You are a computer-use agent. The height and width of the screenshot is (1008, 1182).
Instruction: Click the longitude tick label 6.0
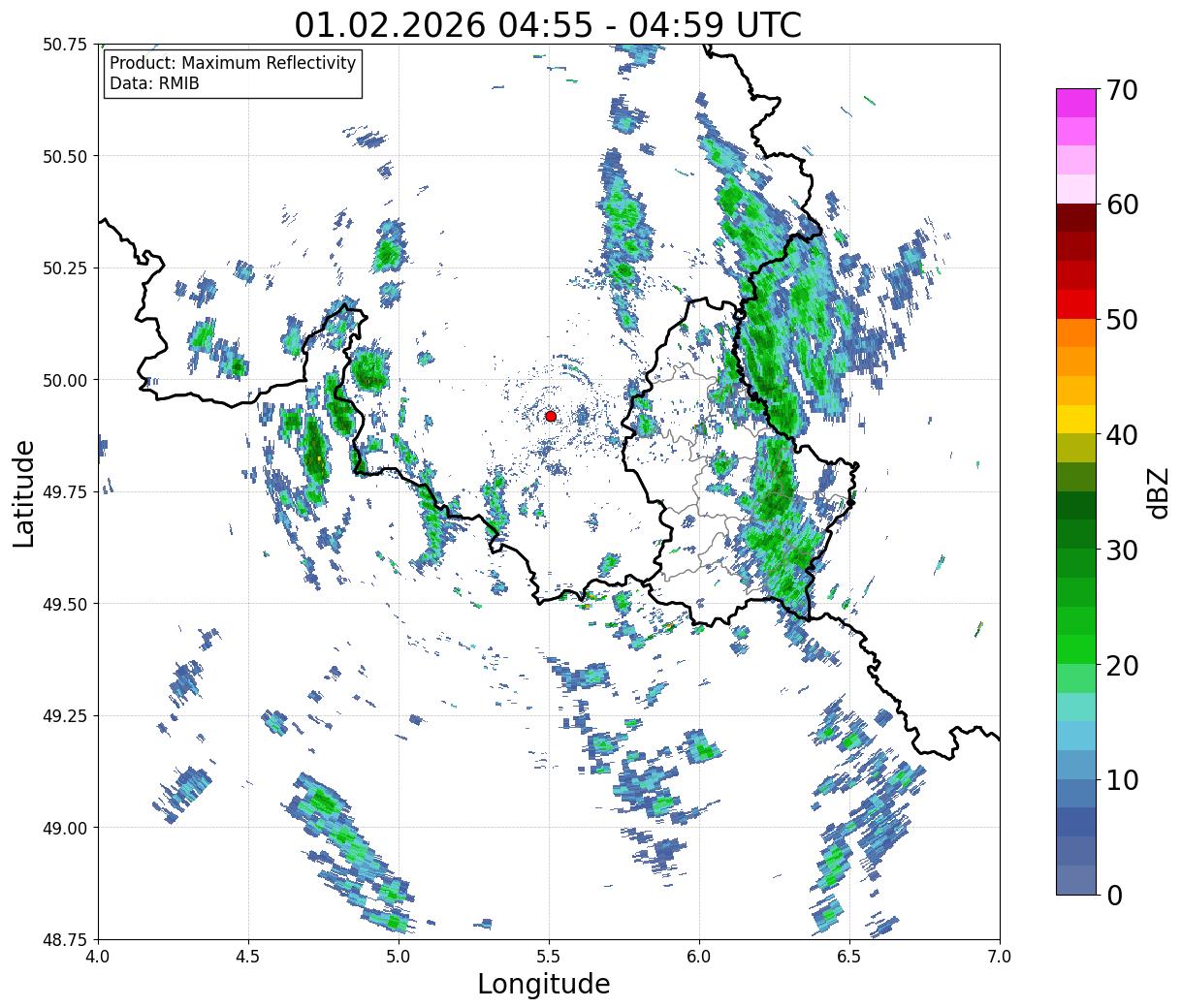(699, 957)
